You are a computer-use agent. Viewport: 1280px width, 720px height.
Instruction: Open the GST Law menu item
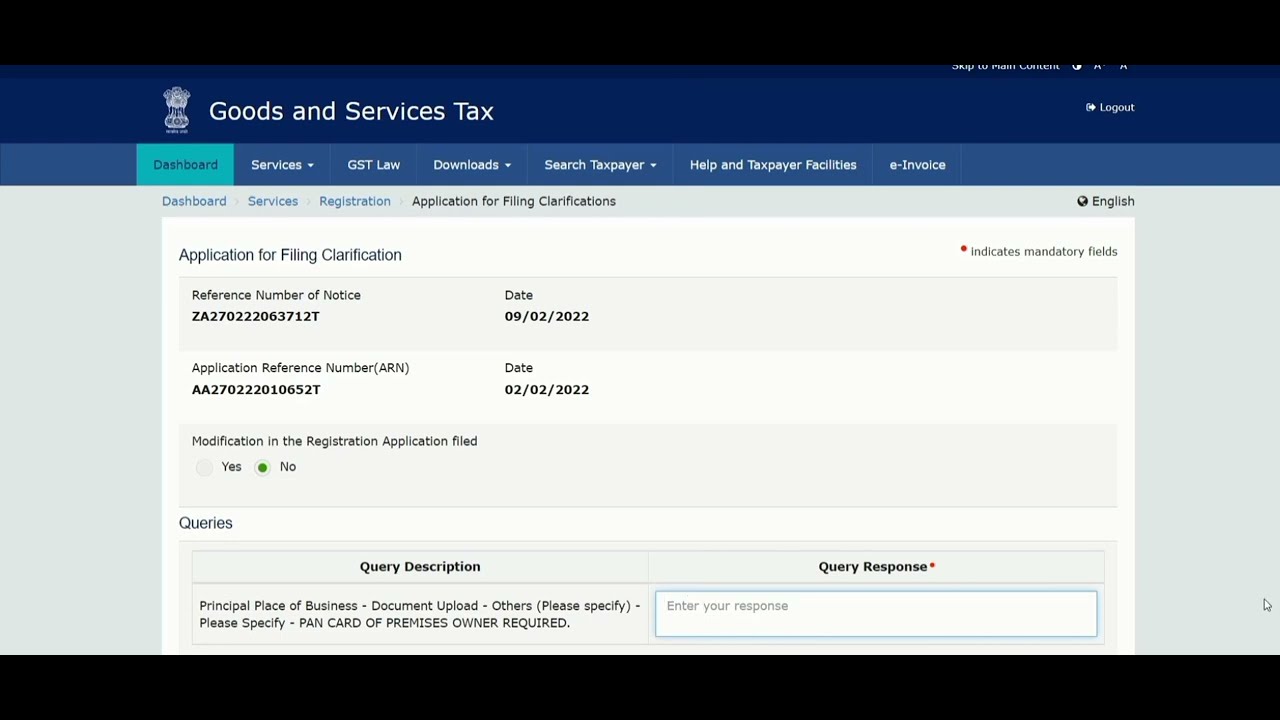[374, 165]
